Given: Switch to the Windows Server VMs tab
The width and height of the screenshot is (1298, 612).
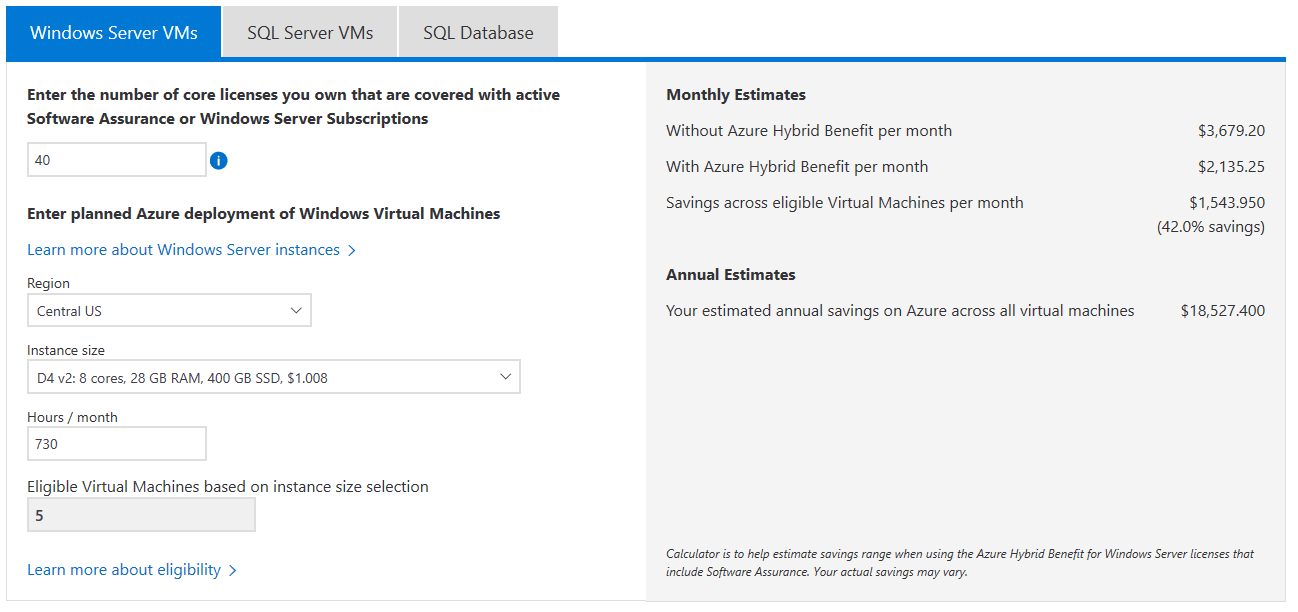Looking at the screenshot, I should [x=114, y=32].
